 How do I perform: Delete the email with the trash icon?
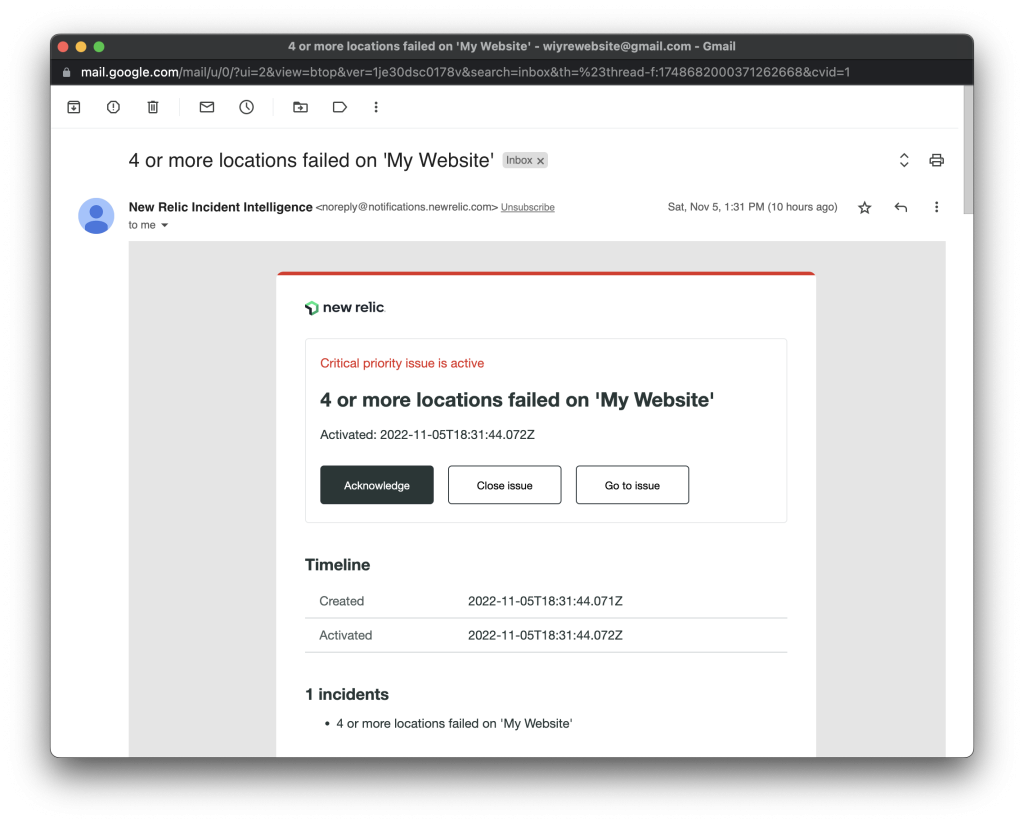153,107
